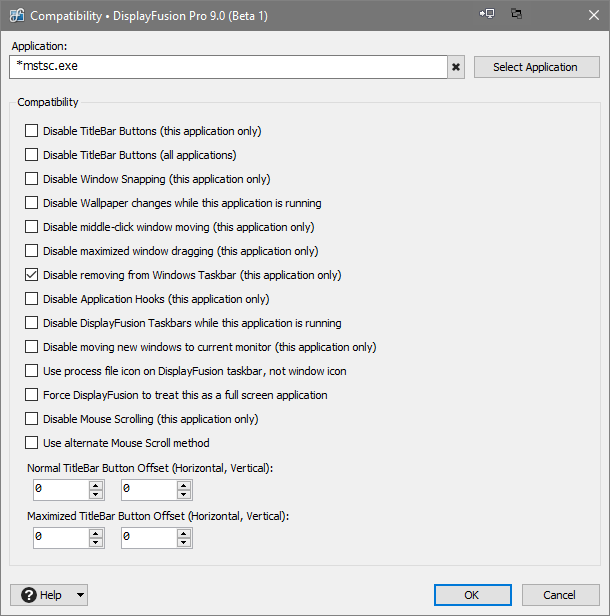
Task: Decrease Maximized TitleBar vertical offset with down arrow
Action: pos(184,542)
